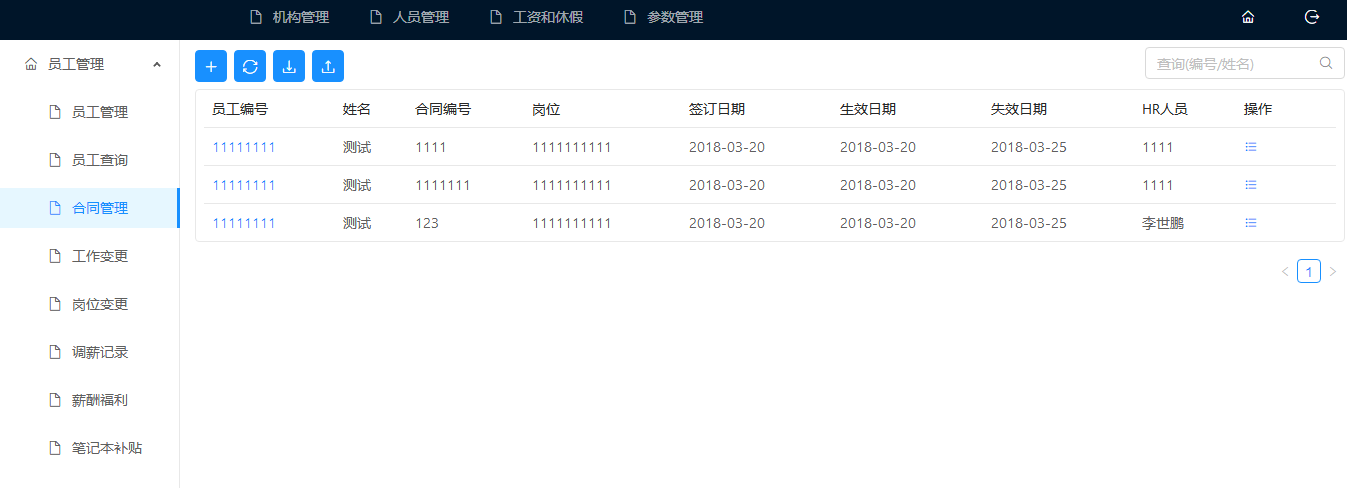Open the 人员管理 top menu
The height and width of the screenshot is (488, 1347).
[409, 17]
